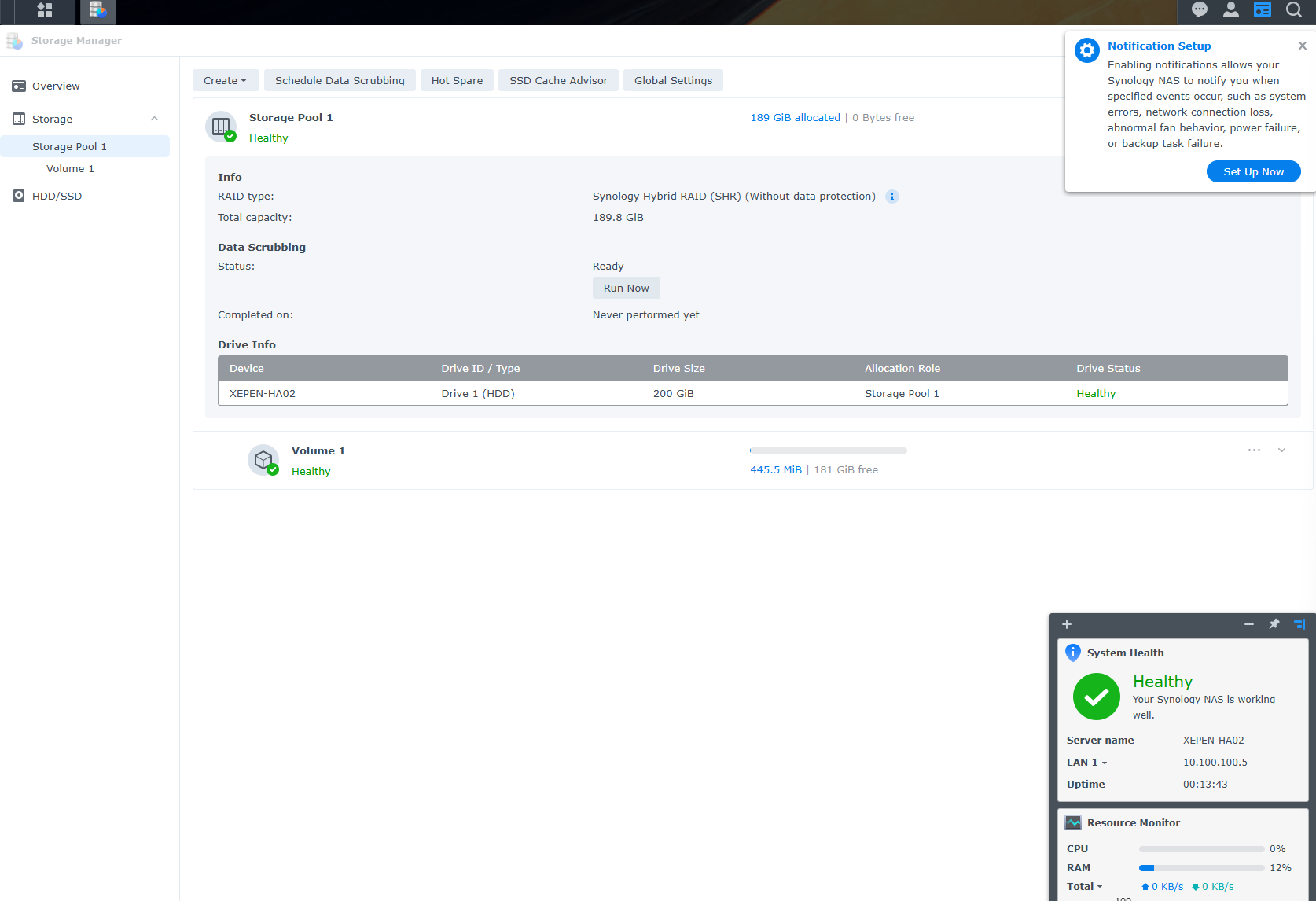The image size is (1316, 901).
Task: Click the Volume 1 usage progress bar
Action: coord(829,450)
